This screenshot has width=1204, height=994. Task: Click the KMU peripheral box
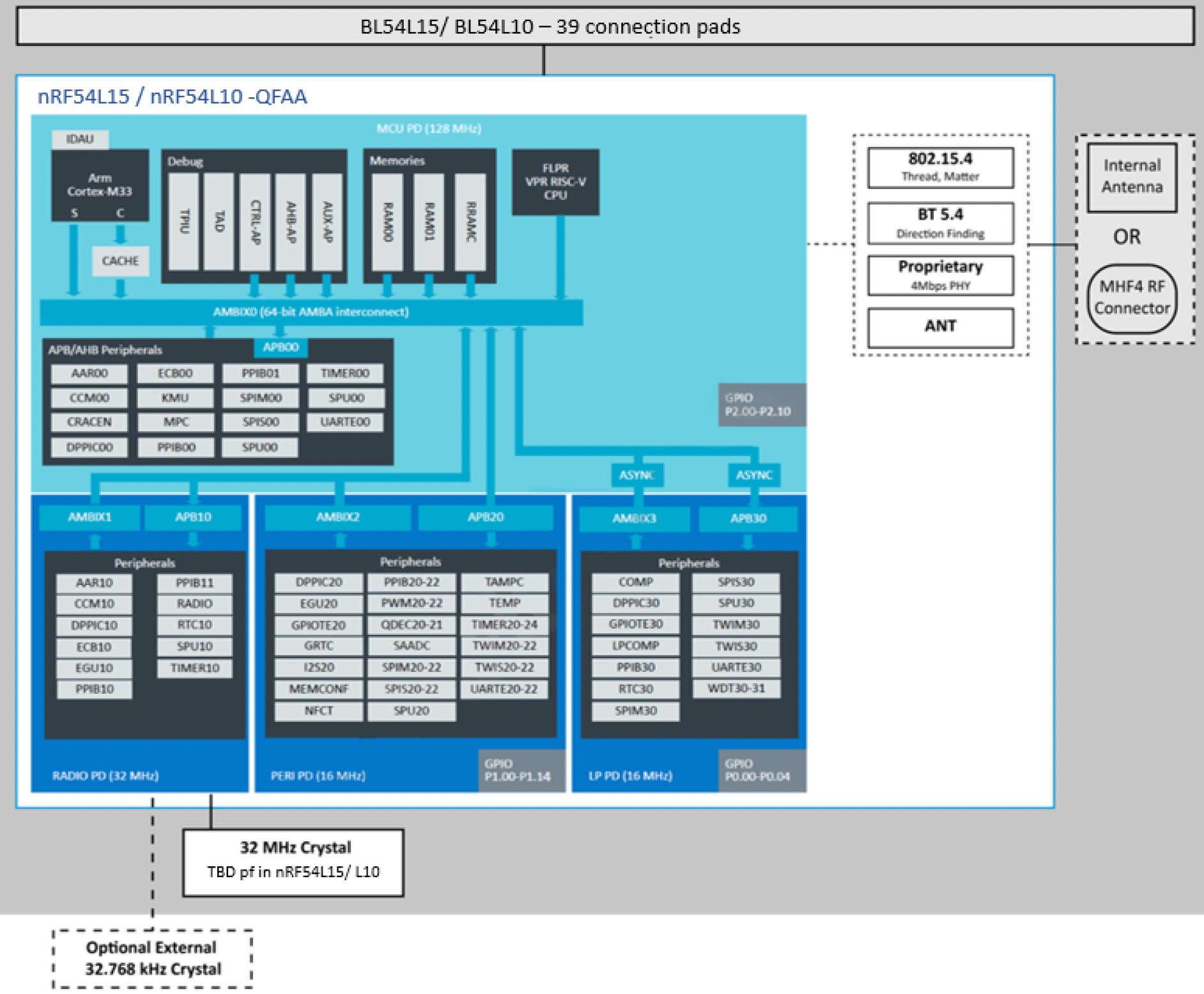click(175, 398)
